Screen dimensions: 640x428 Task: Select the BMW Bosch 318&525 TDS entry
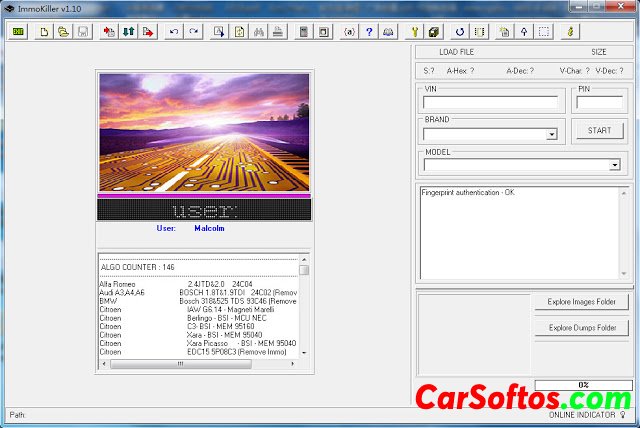[x=198, y=301]
